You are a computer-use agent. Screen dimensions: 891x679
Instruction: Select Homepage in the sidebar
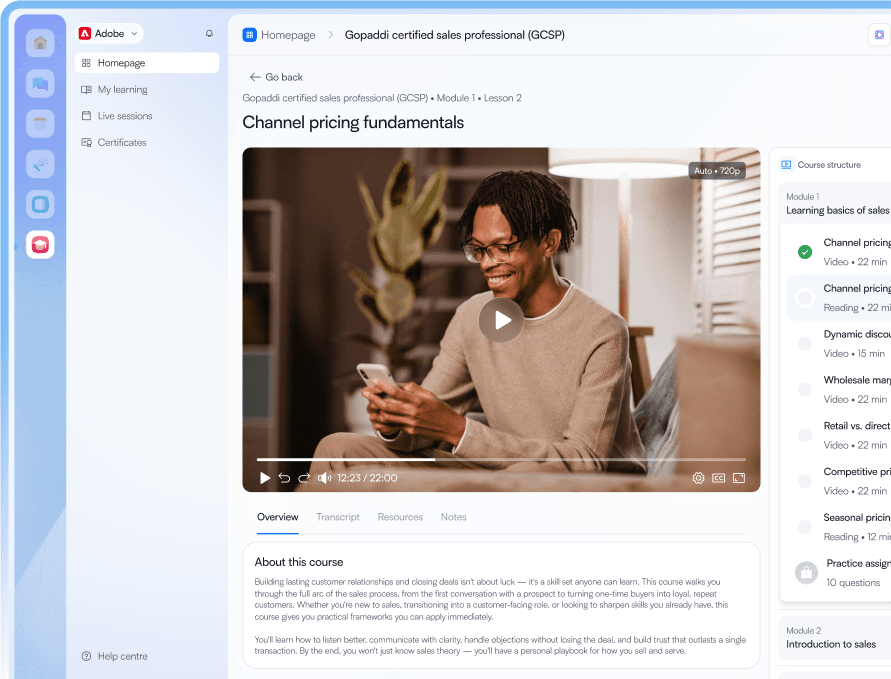point(147,63)
